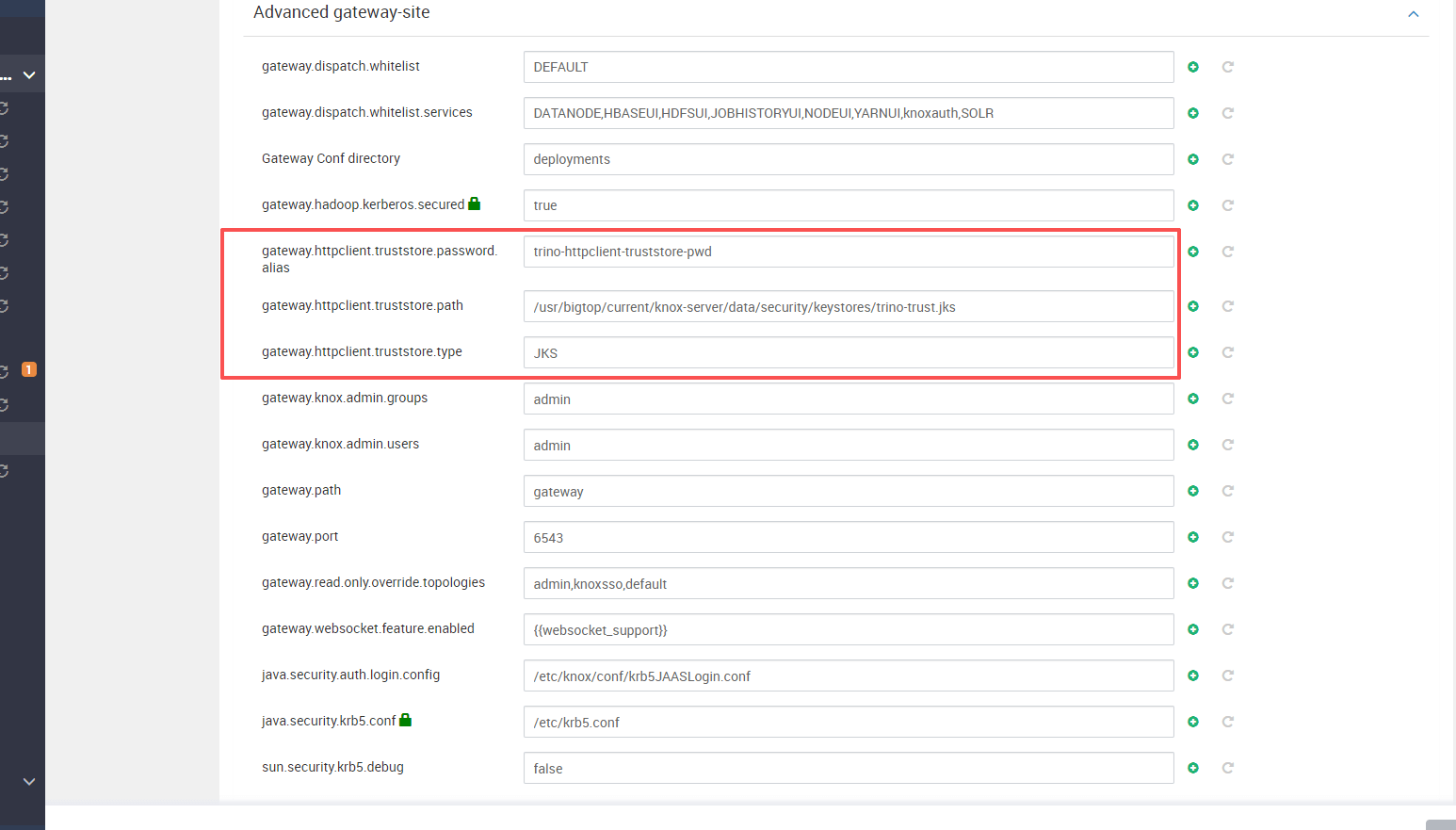The image size is (1456, 830).
Task: Edit gateway.knox.admin.groups field
Action: coord(849,399)
